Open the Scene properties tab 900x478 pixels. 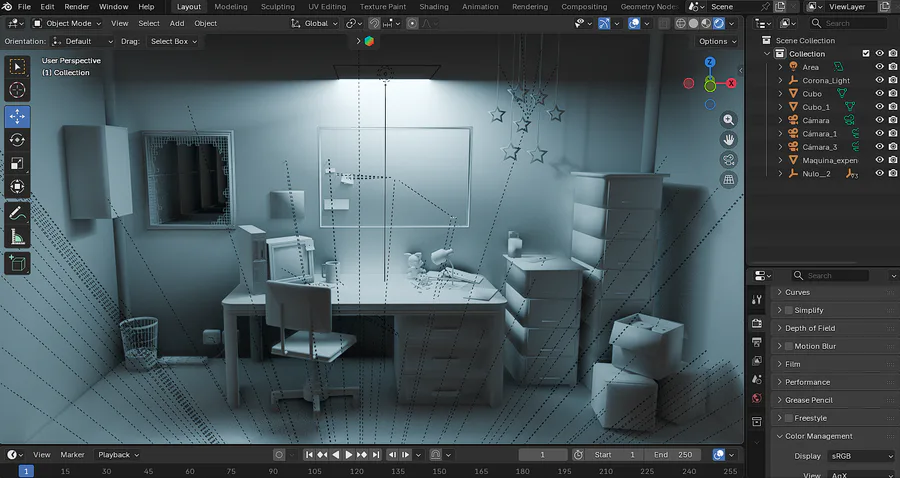click(x=757, y=380)
